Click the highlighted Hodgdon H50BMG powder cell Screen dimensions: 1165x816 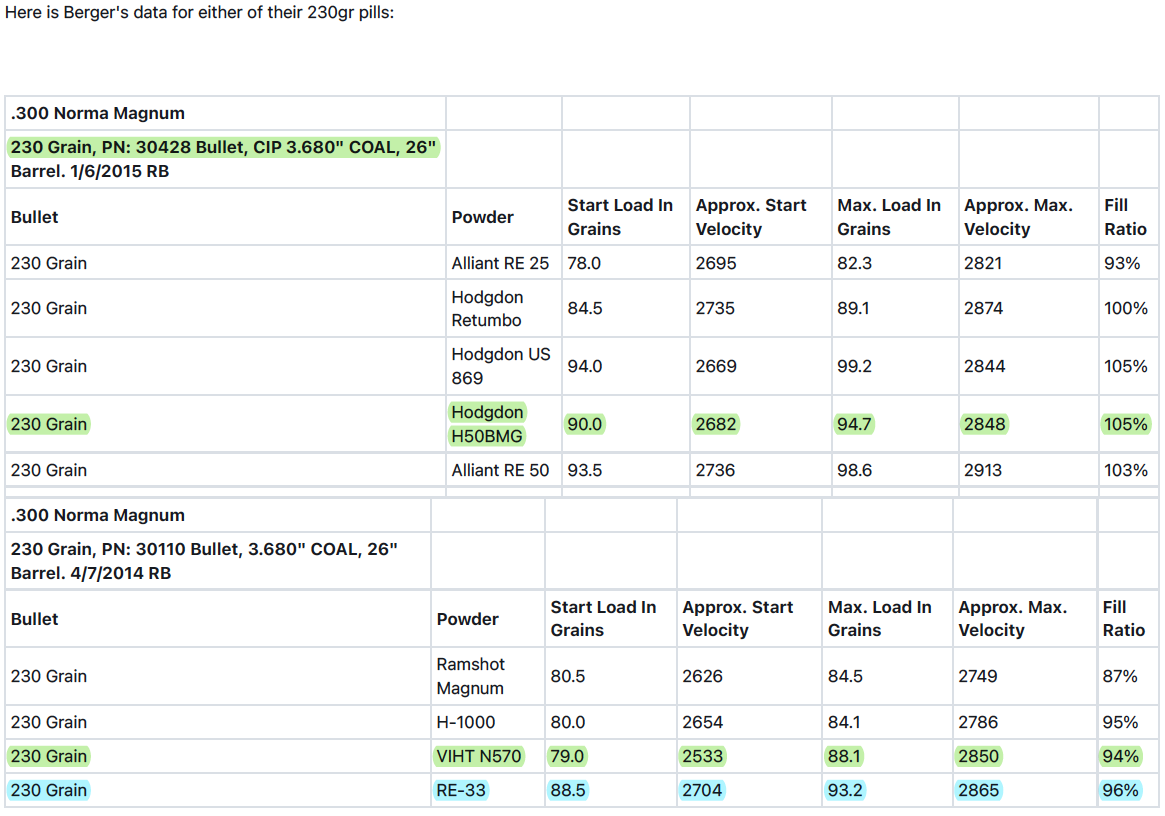[x=487, y=424]
